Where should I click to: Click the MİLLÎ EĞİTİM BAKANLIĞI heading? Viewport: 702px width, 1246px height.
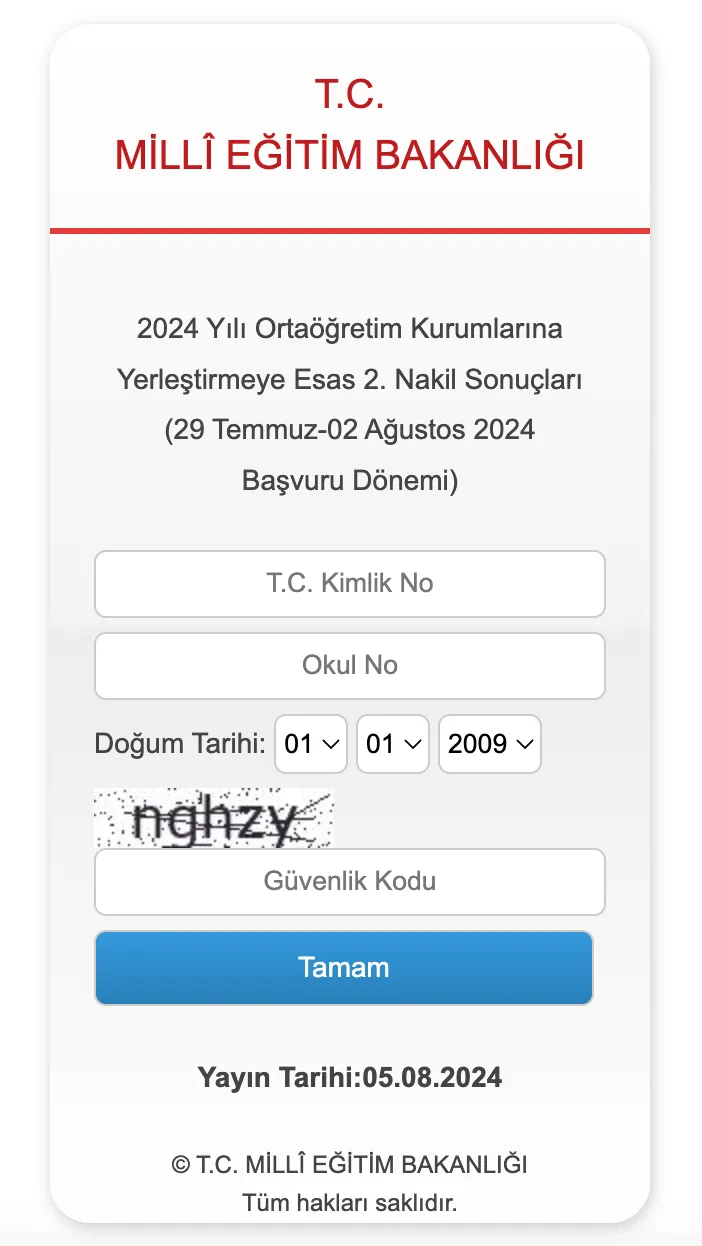click(350, 156)
